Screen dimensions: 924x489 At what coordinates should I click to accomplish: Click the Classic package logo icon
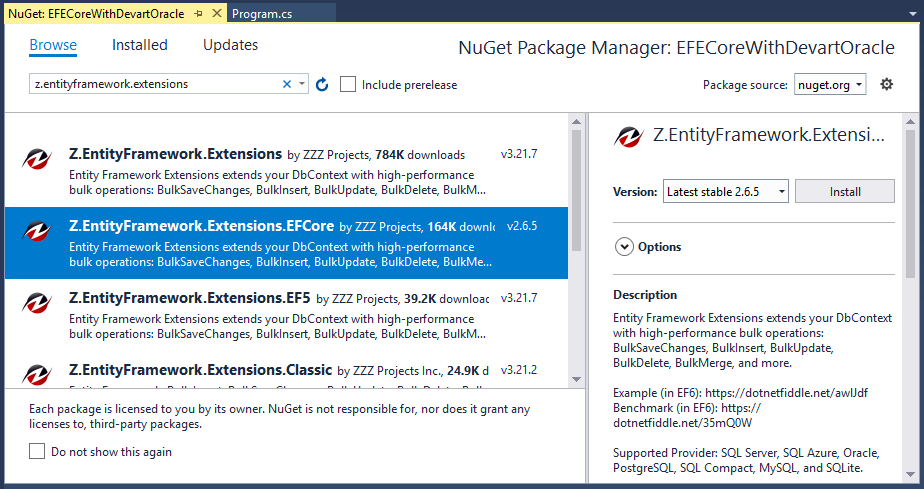(37, 375)
